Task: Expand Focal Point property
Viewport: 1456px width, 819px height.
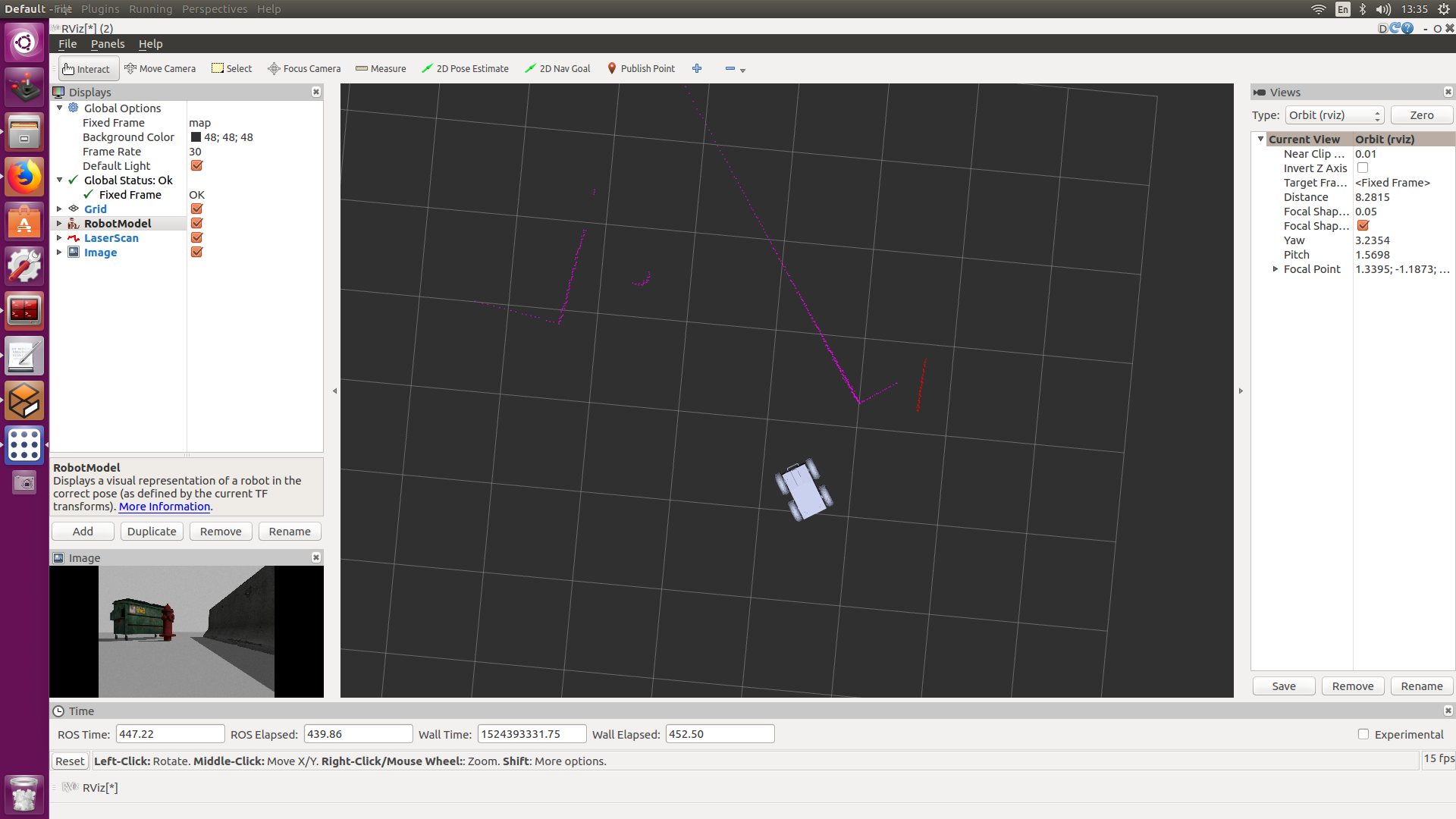Action: 1276,268
